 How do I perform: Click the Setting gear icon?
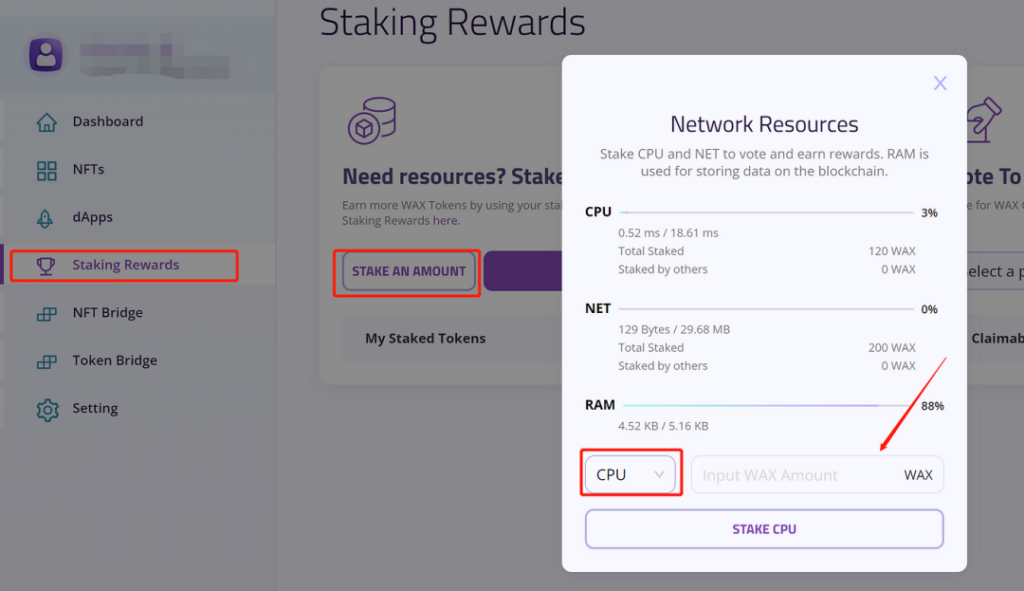tap(47, 409)
